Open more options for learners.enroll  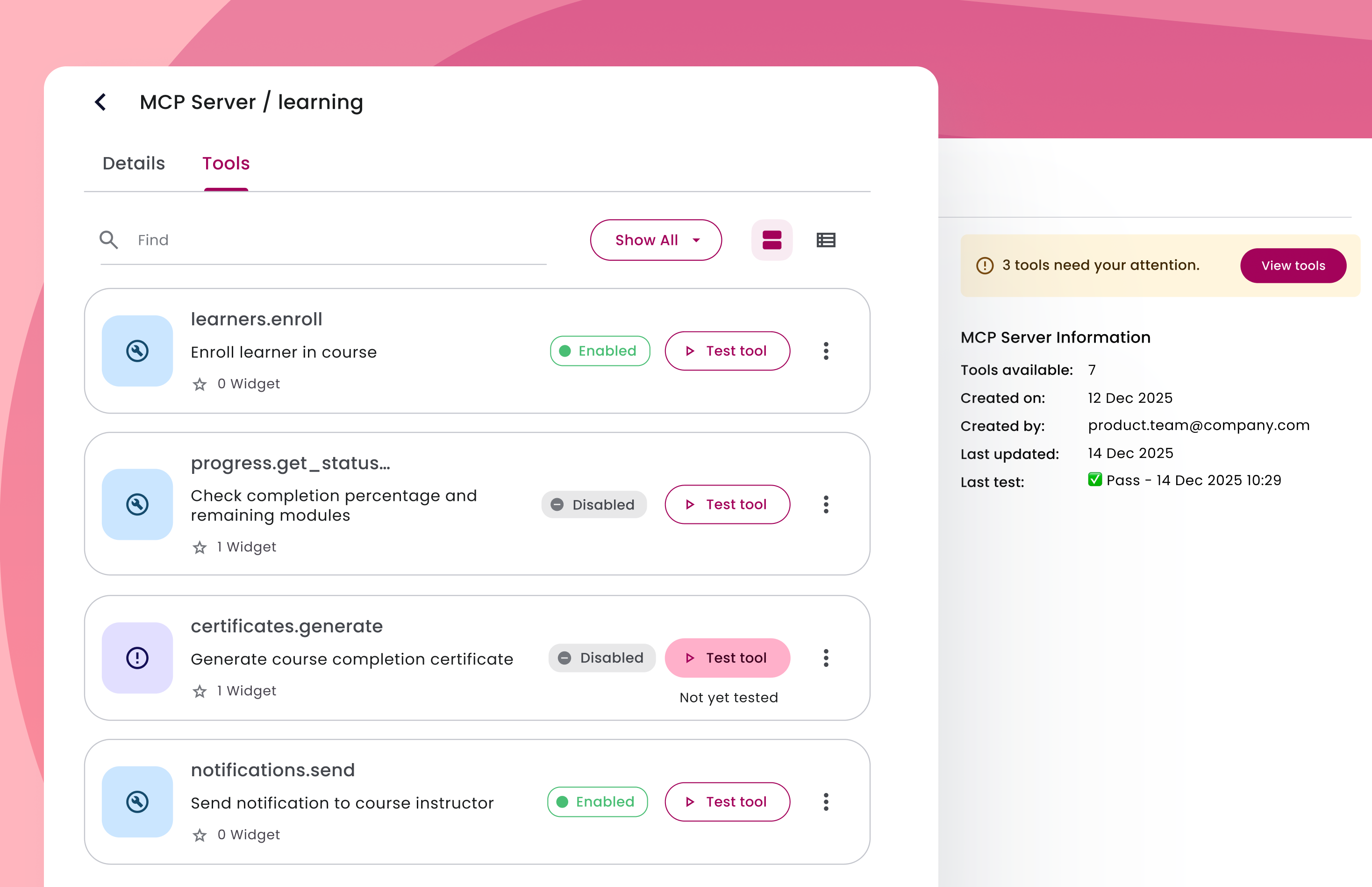tap(825, 351)
